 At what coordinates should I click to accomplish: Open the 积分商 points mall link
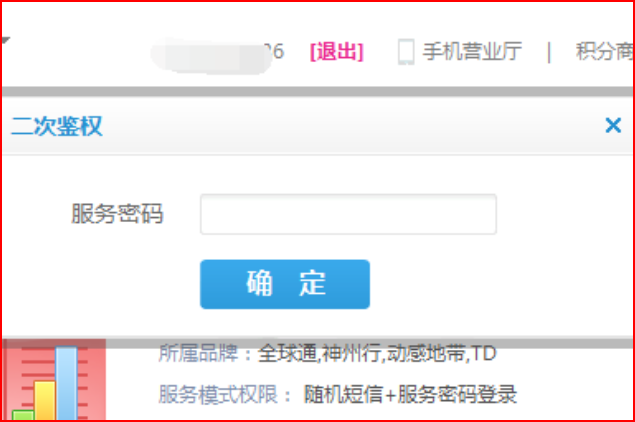pyautogui.click(x=604, y=51)
